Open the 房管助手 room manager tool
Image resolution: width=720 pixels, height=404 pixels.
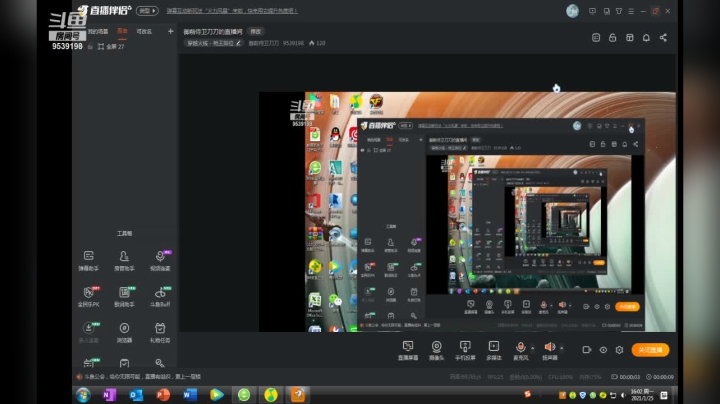124,260
